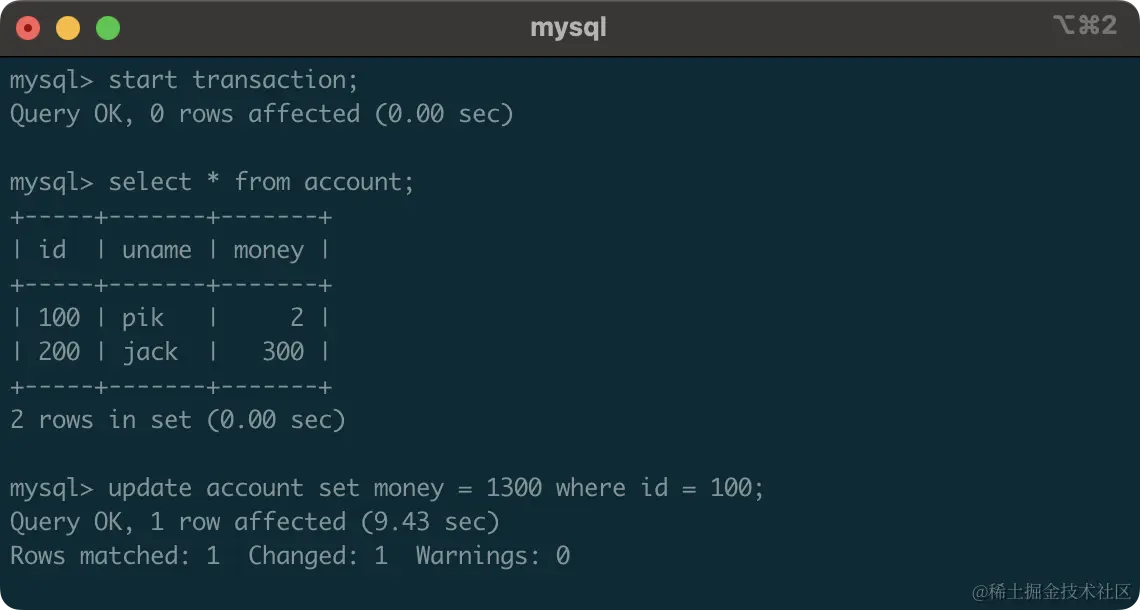Image resolution: width=1140 pixels, height=610 pixels.
Task: Click the ⌥⌘2 shortcut indicator
Action: click(x=1084, y=26)
